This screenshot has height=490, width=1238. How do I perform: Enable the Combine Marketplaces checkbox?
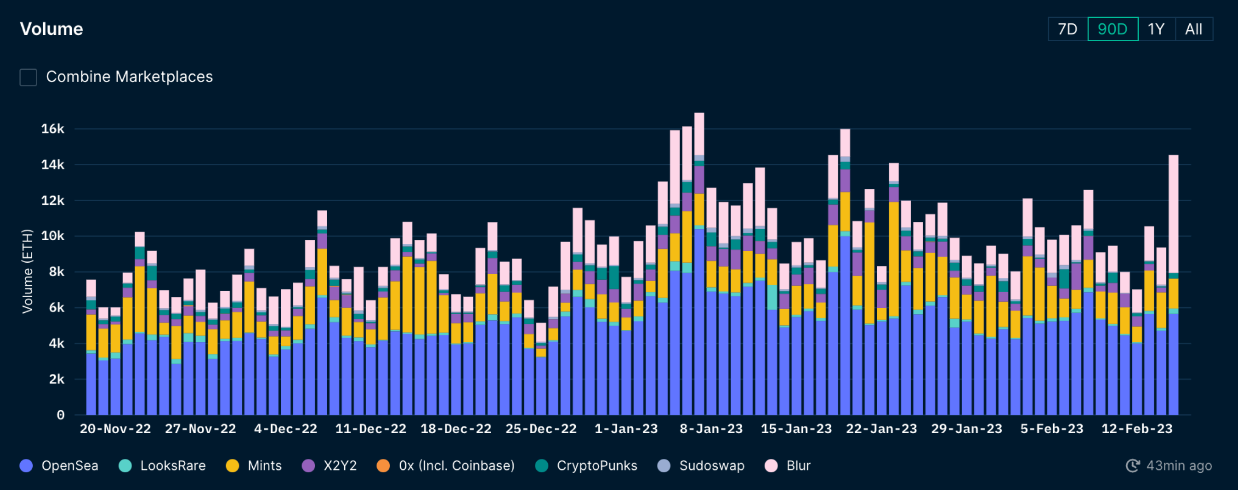point(28,77)
